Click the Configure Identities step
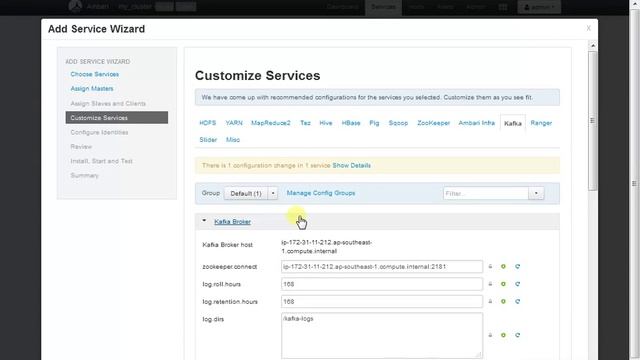This screenshot has height=360, width=640. 99,132
